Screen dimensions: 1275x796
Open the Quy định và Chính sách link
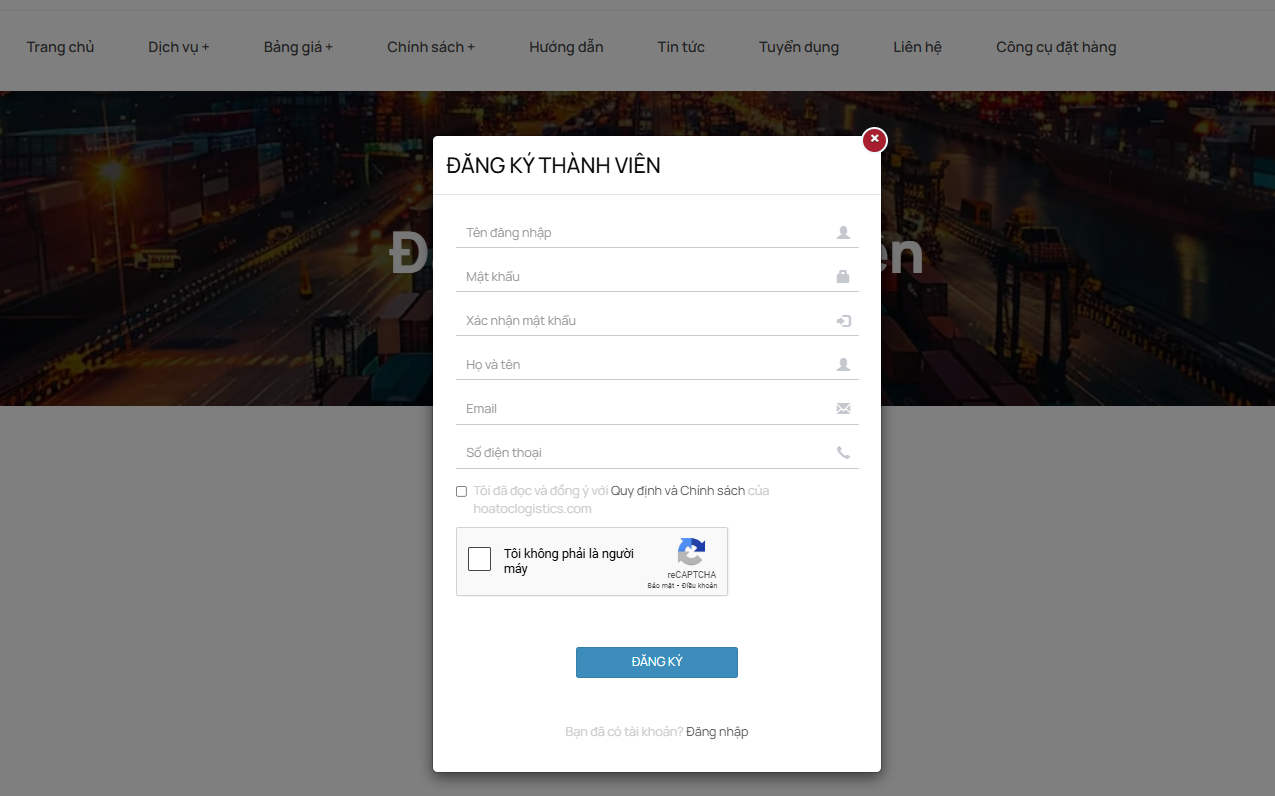(x=677, y=491)
